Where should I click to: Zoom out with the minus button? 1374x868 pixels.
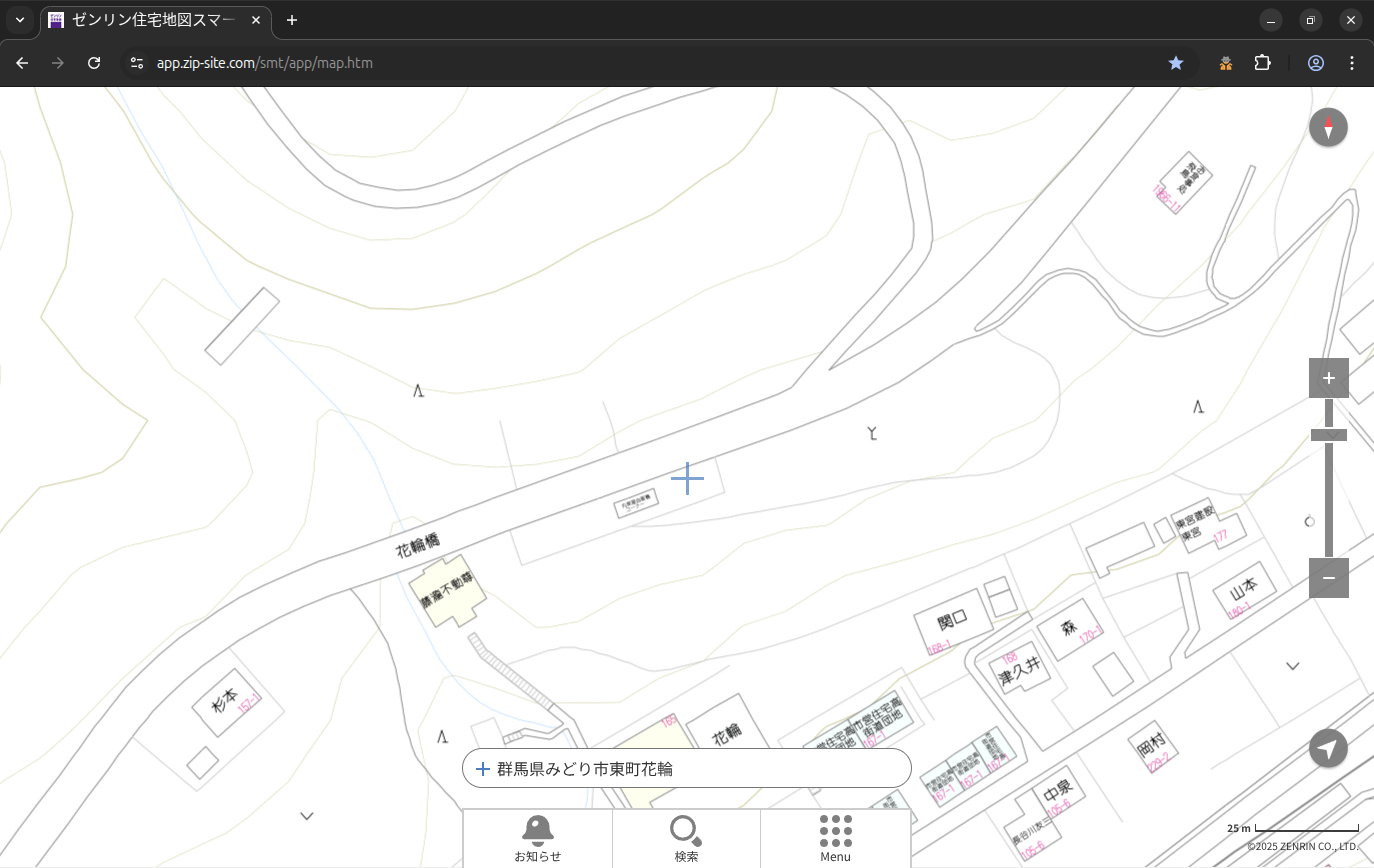1328,578
